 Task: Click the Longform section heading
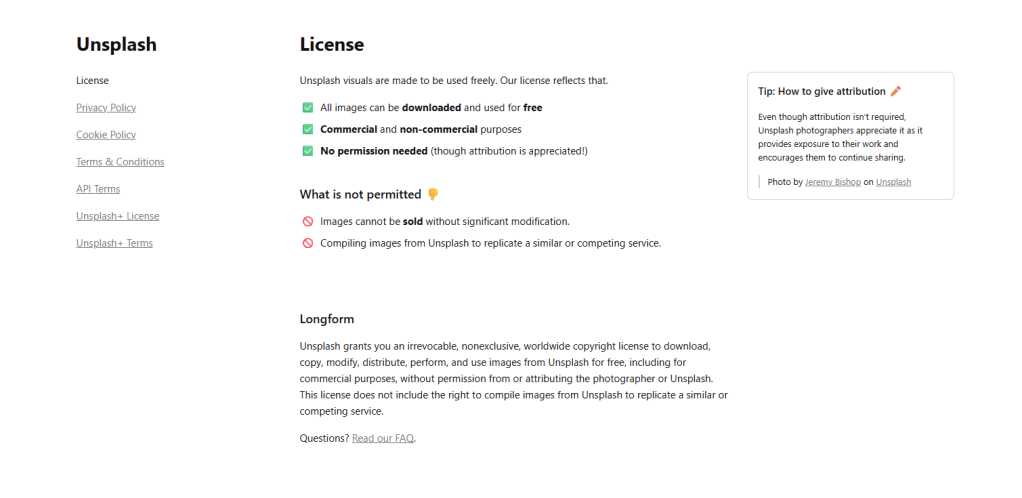[x=327, y=319]
